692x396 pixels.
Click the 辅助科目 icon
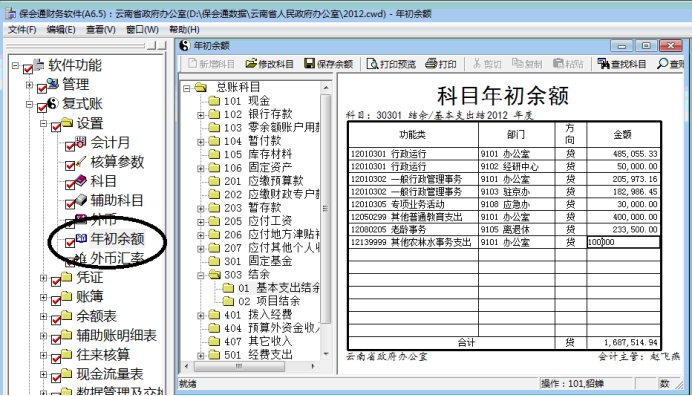81,200
